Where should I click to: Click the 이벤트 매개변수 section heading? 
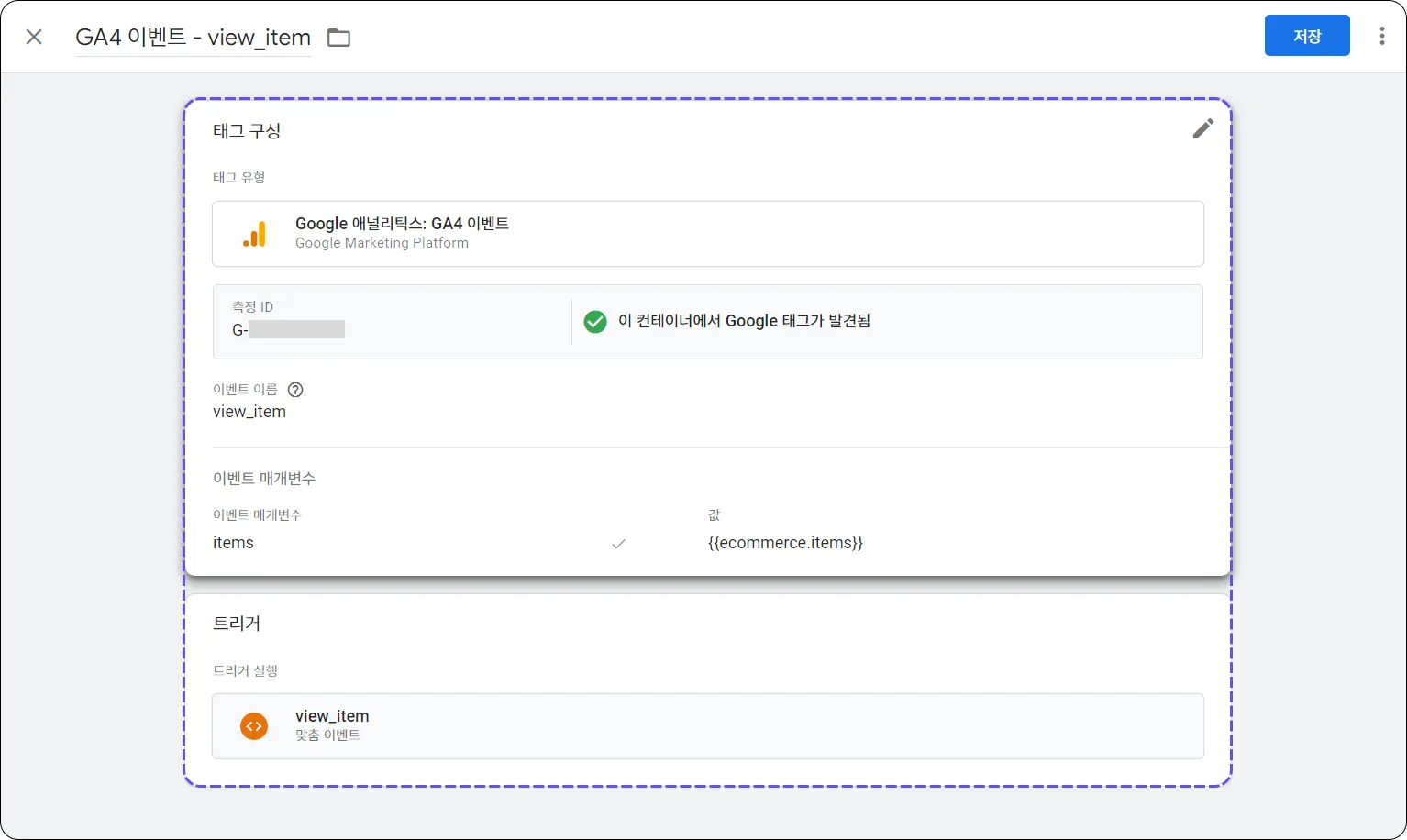(x=264, y=479)
